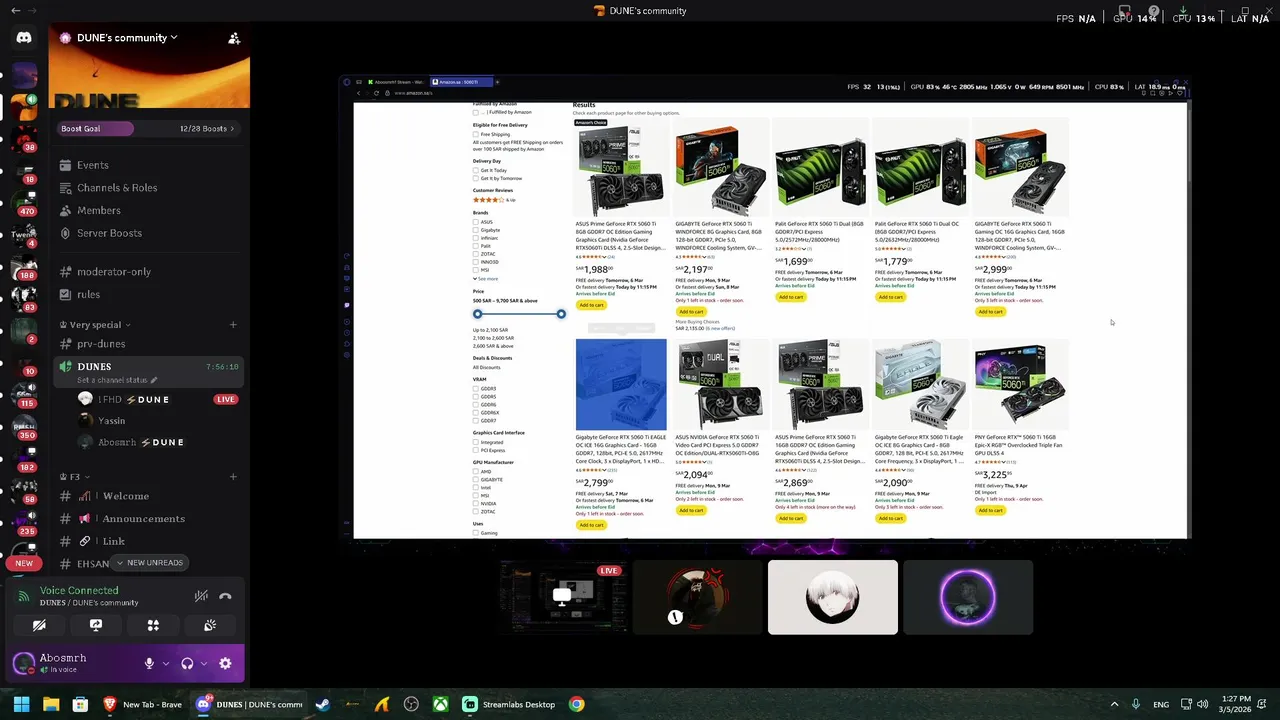The height and width of the screenshot is (720, 1280).
Task: Open Discord direct messages home icon
Action: (x=24, y=38)
